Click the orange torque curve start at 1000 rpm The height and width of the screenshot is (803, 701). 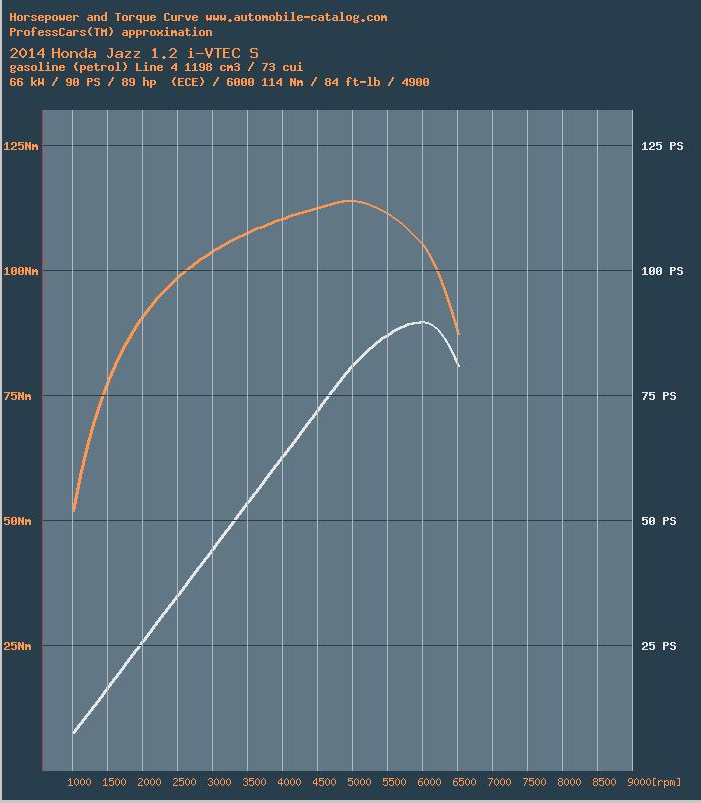coord(74,510)
